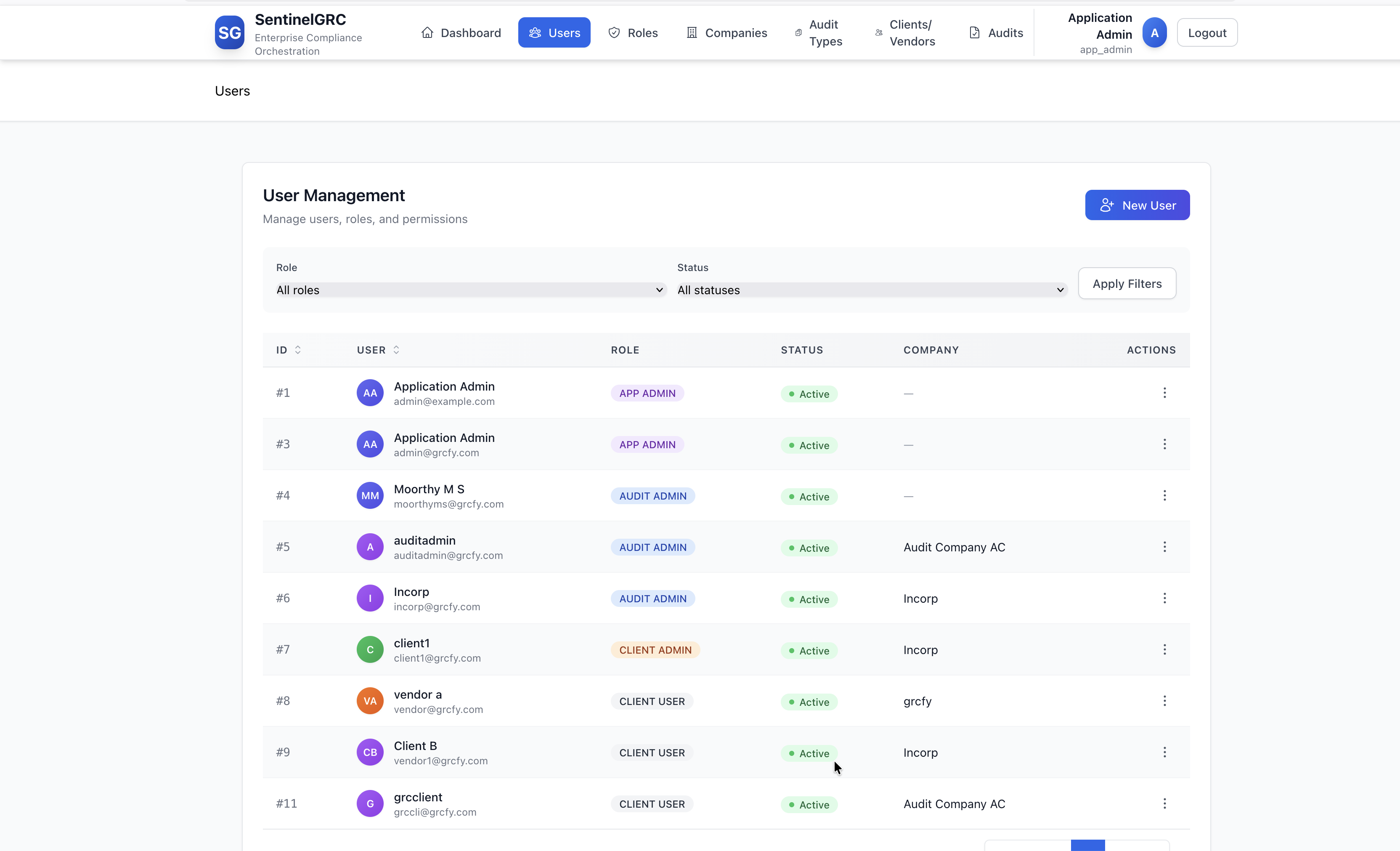This screenshot has height=851, width=1400.
Task: Click the SG SentinelGRC logo icon
Action: pos(229,32)
